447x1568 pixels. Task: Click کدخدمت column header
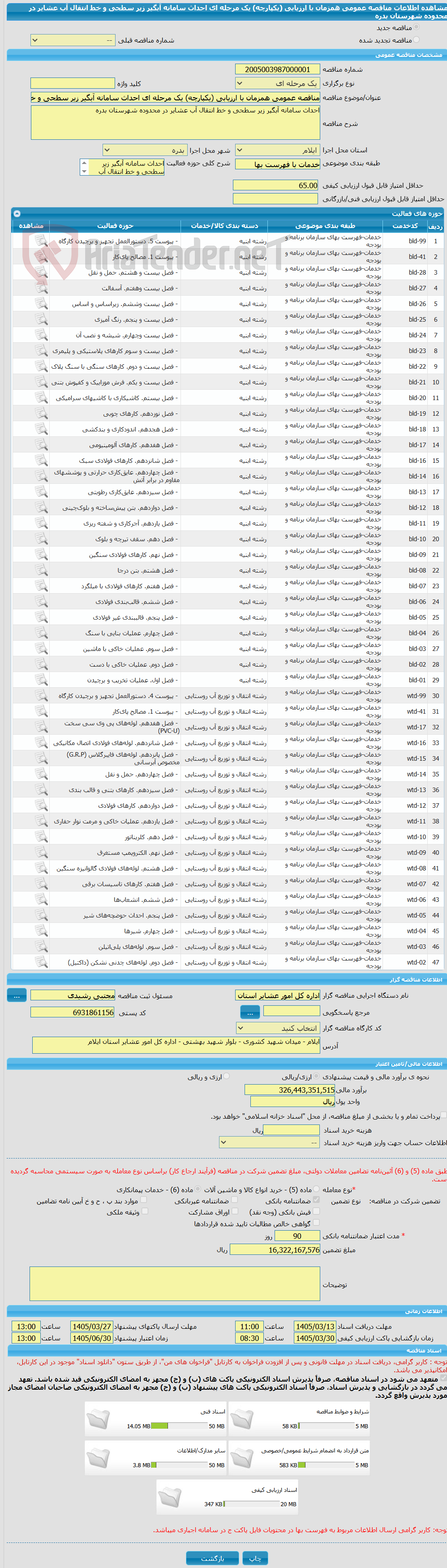[x=405, y=225]
